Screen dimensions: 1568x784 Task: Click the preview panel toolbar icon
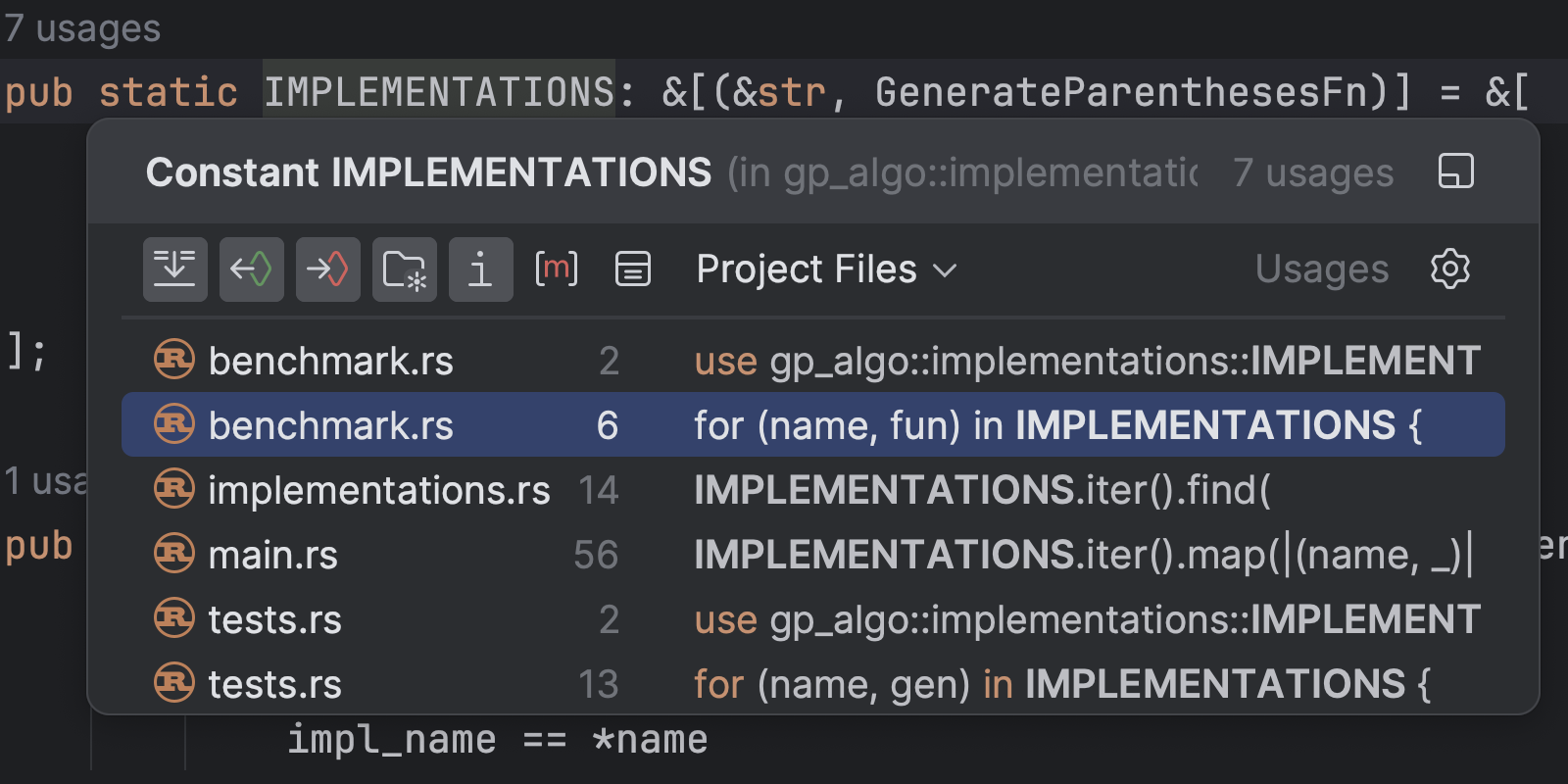coord(632,269)
